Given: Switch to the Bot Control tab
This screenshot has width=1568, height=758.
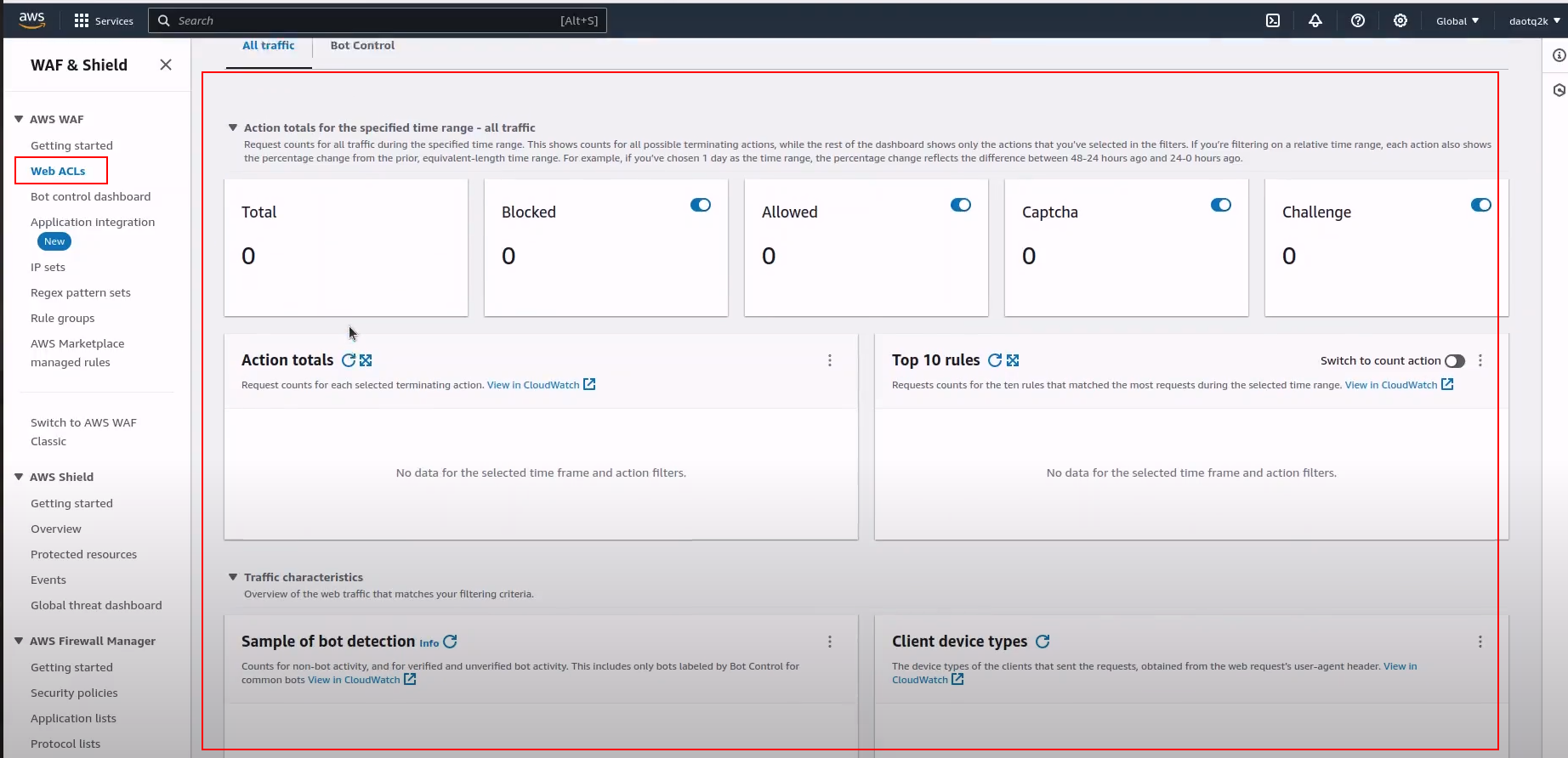Looking at the screenshot, I should (x=362, y=45).
